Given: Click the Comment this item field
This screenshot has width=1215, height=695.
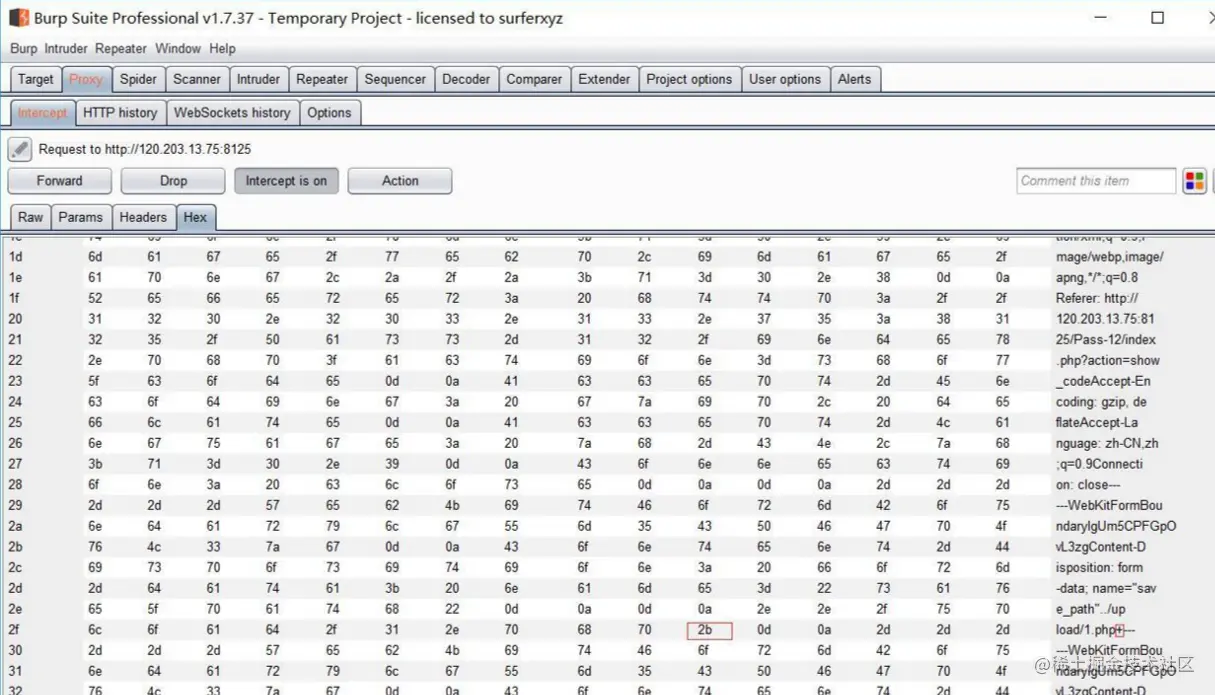Looking at the screenshot, I should [x=1096, y=181].
